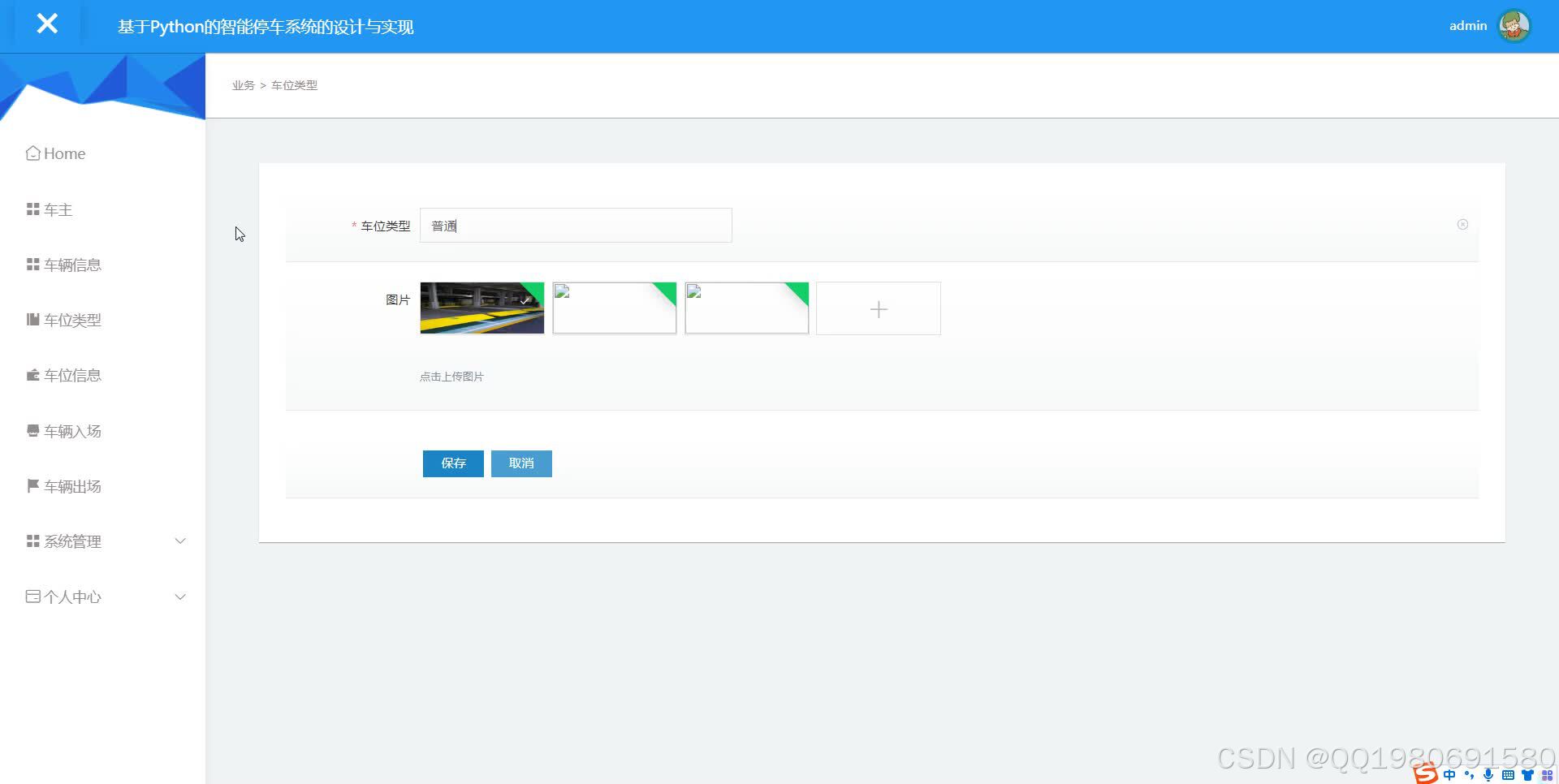Expand the 个人中心 submenu chevron
Screen dimensions: 1559x784
(x=180, y=597)
